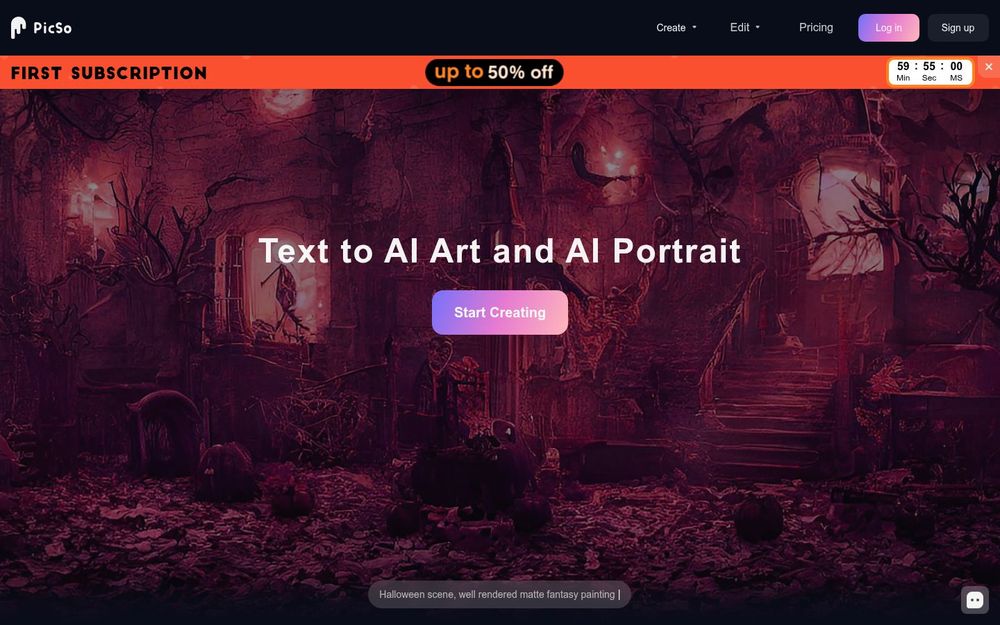Click the seconds value in the countdown

coord(929,66)
